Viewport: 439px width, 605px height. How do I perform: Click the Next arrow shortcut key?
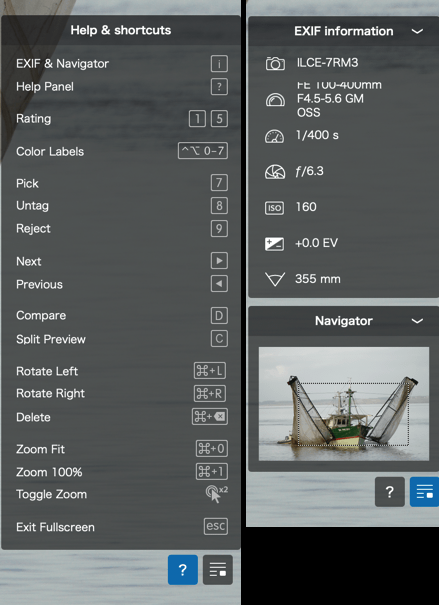[219, 261]
